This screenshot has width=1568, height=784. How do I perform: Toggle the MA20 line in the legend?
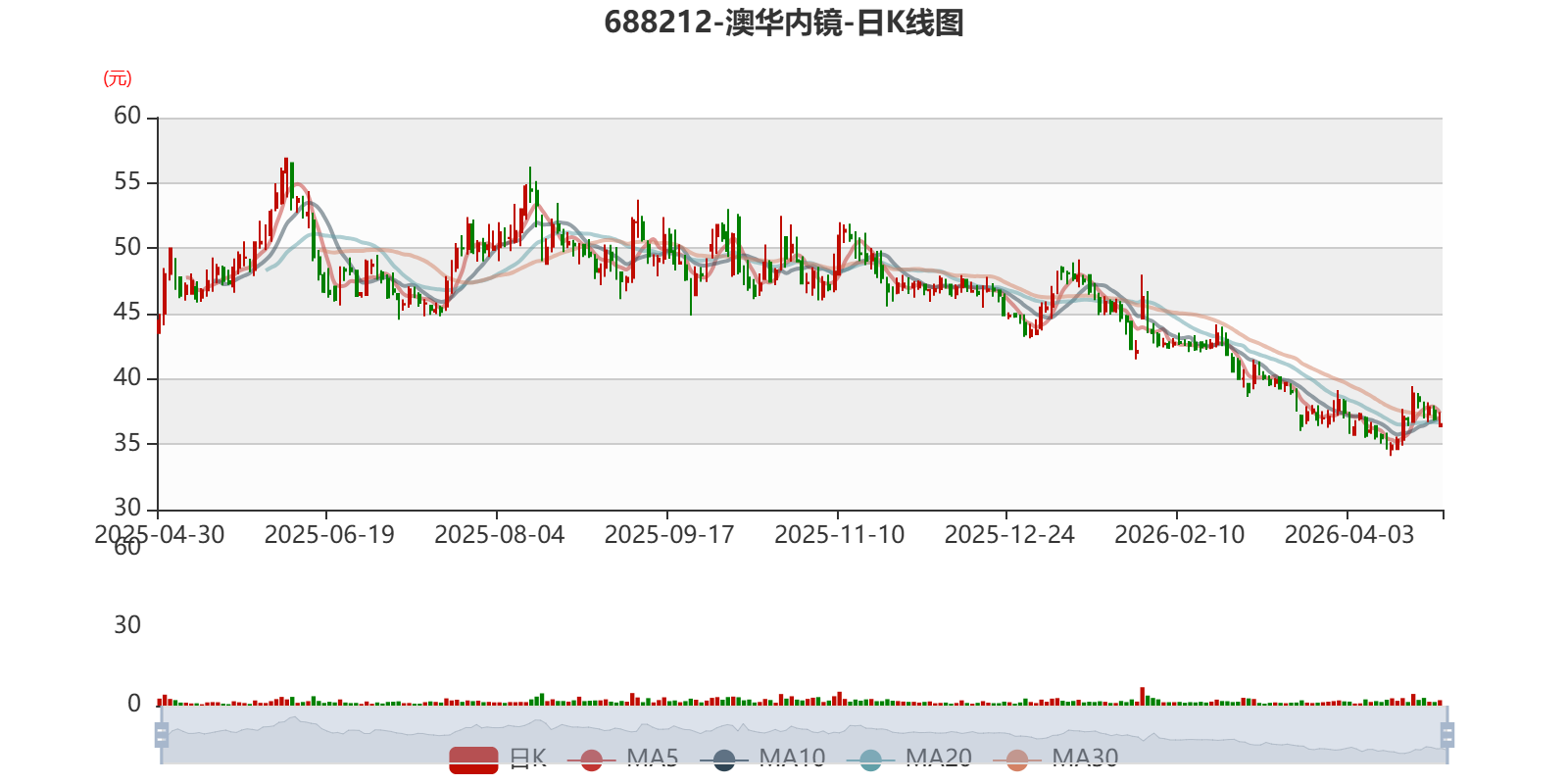point(909,759)
